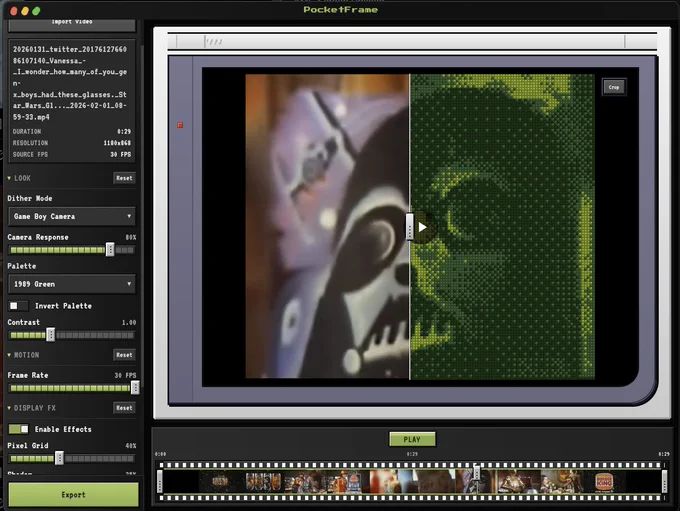This screenshot has height=511, width=680.
Task: Collapse the DISPLAY FX section
Action: click(x=31, y=408)
